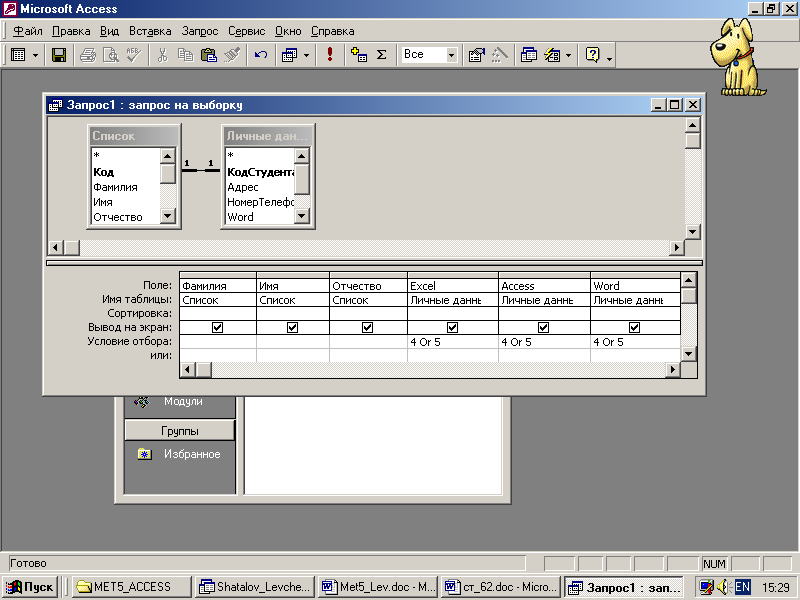
Task: Click the Группы button in database window
Action: [180, 431]
